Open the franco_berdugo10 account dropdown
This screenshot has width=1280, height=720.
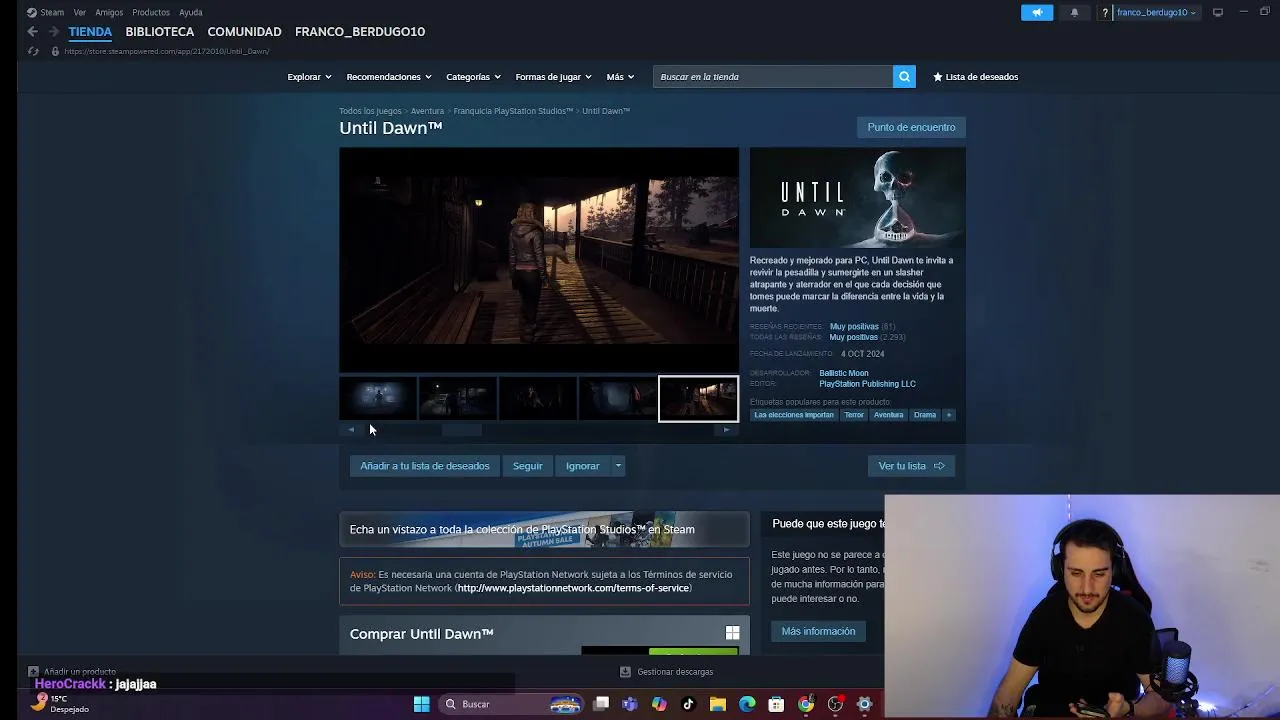click(x=1156, y=13)
